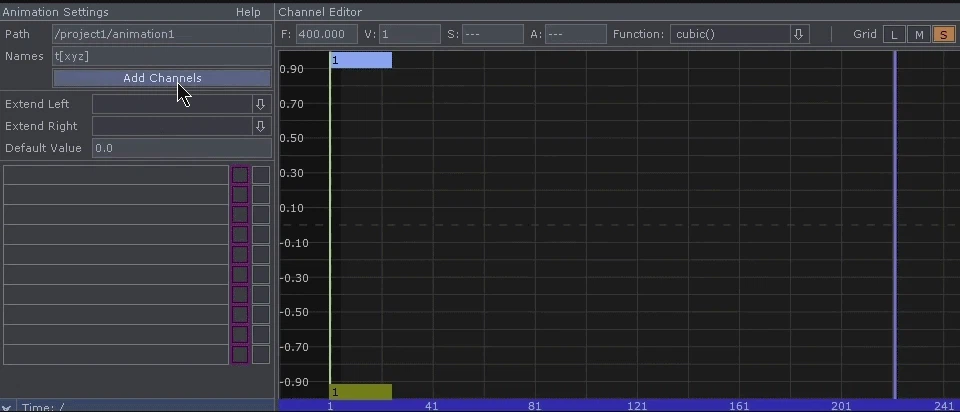Click the topmost empty channel name row
This screenshot has height=412, width=960.
point(116,174)
